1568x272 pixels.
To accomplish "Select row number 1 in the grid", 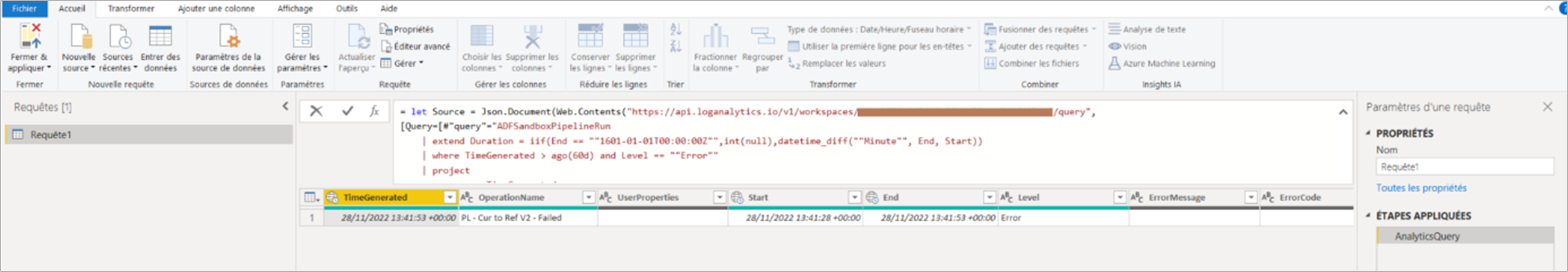I will 312,218.
